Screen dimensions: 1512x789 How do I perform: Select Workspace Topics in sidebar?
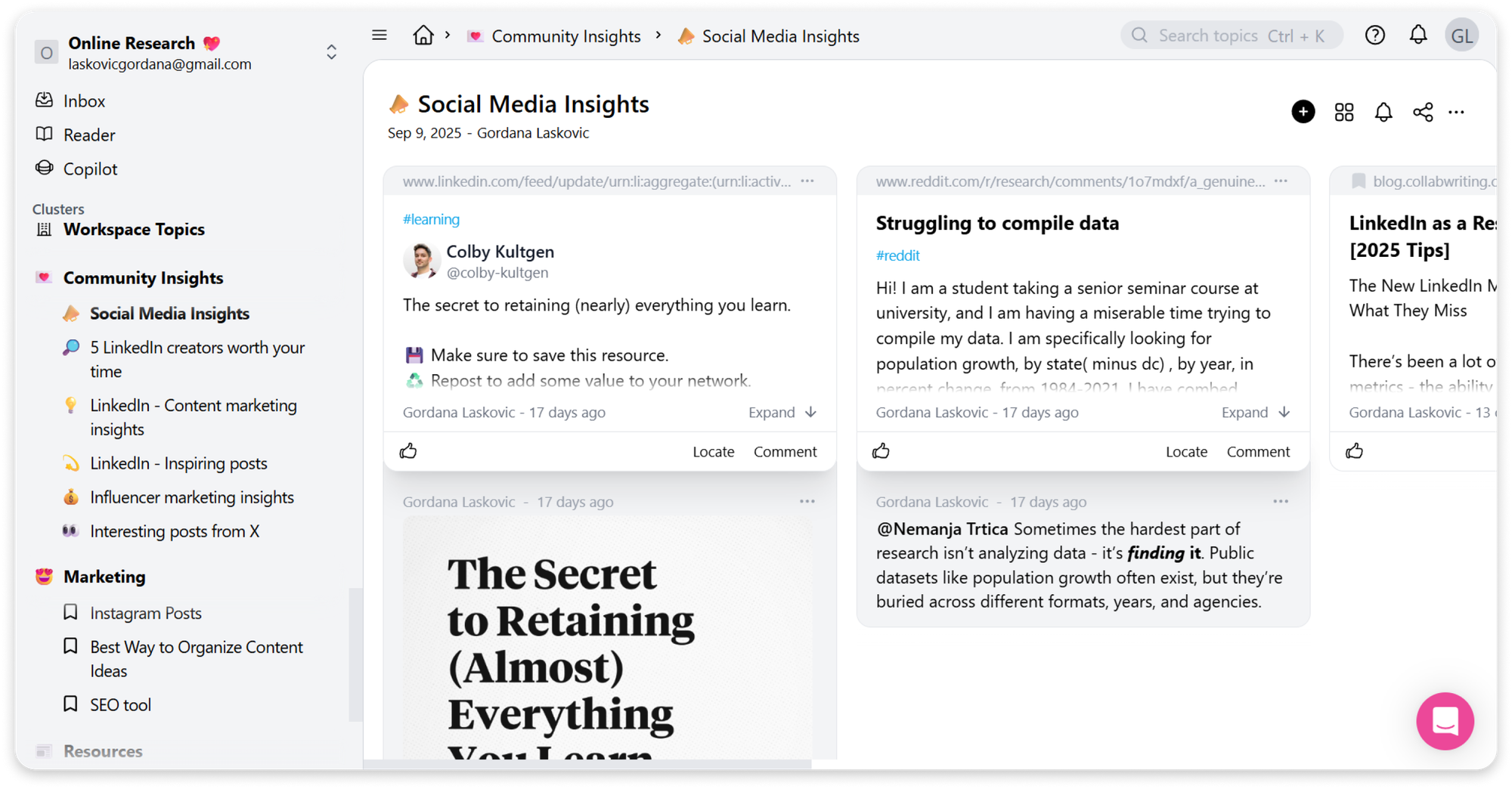(134, 230)
